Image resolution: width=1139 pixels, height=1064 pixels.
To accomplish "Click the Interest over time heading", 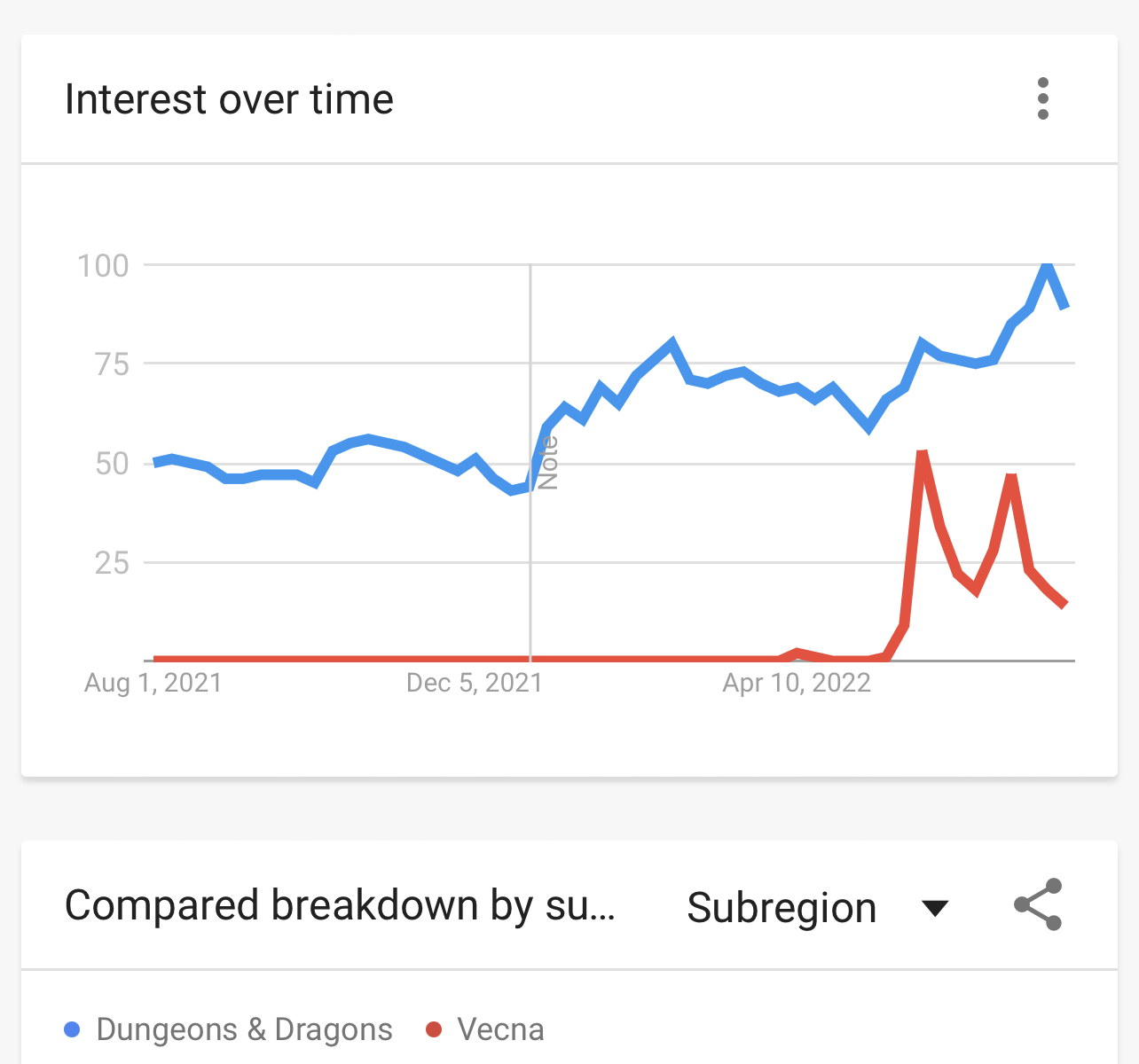I will (229, 99).
